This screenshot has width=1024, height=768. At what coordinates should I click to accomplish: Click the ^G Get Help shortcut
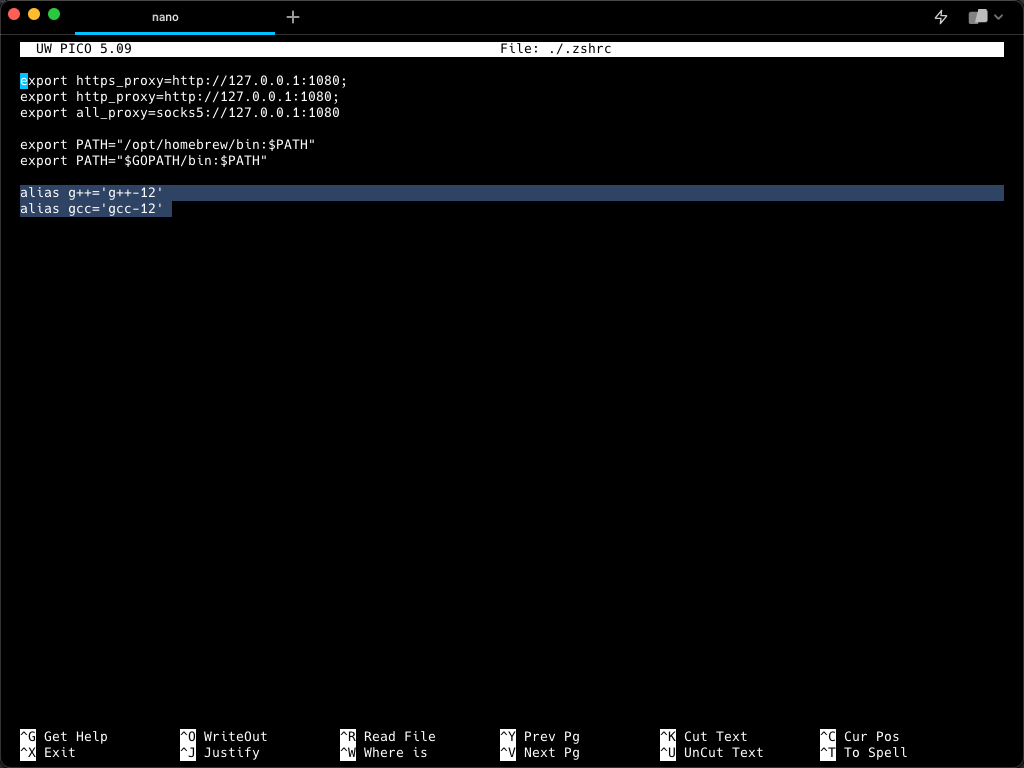(64, 736)
